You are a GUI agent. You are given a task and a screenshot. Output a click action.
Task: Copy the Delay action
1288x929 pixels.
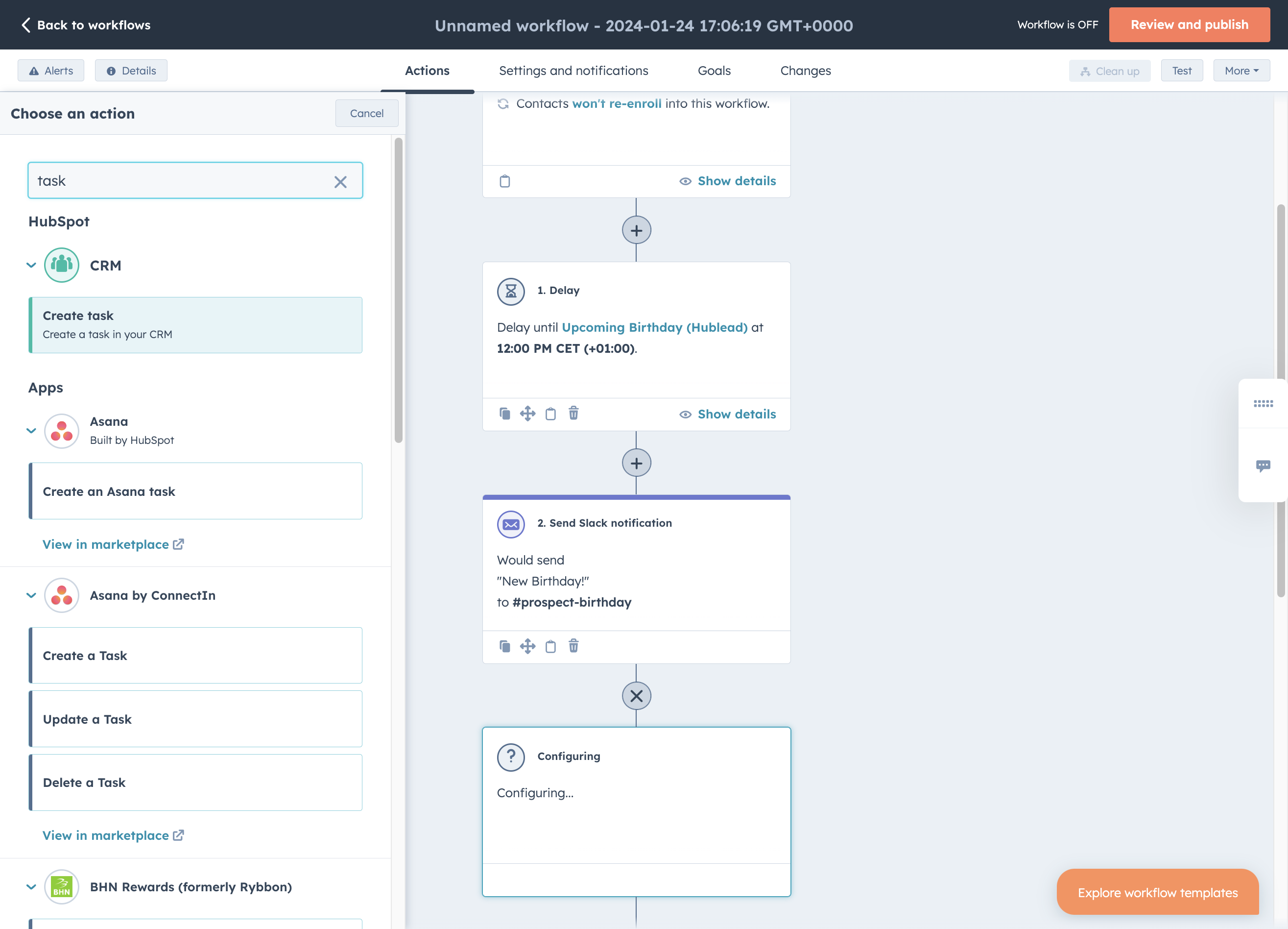[x=504, y=414]
